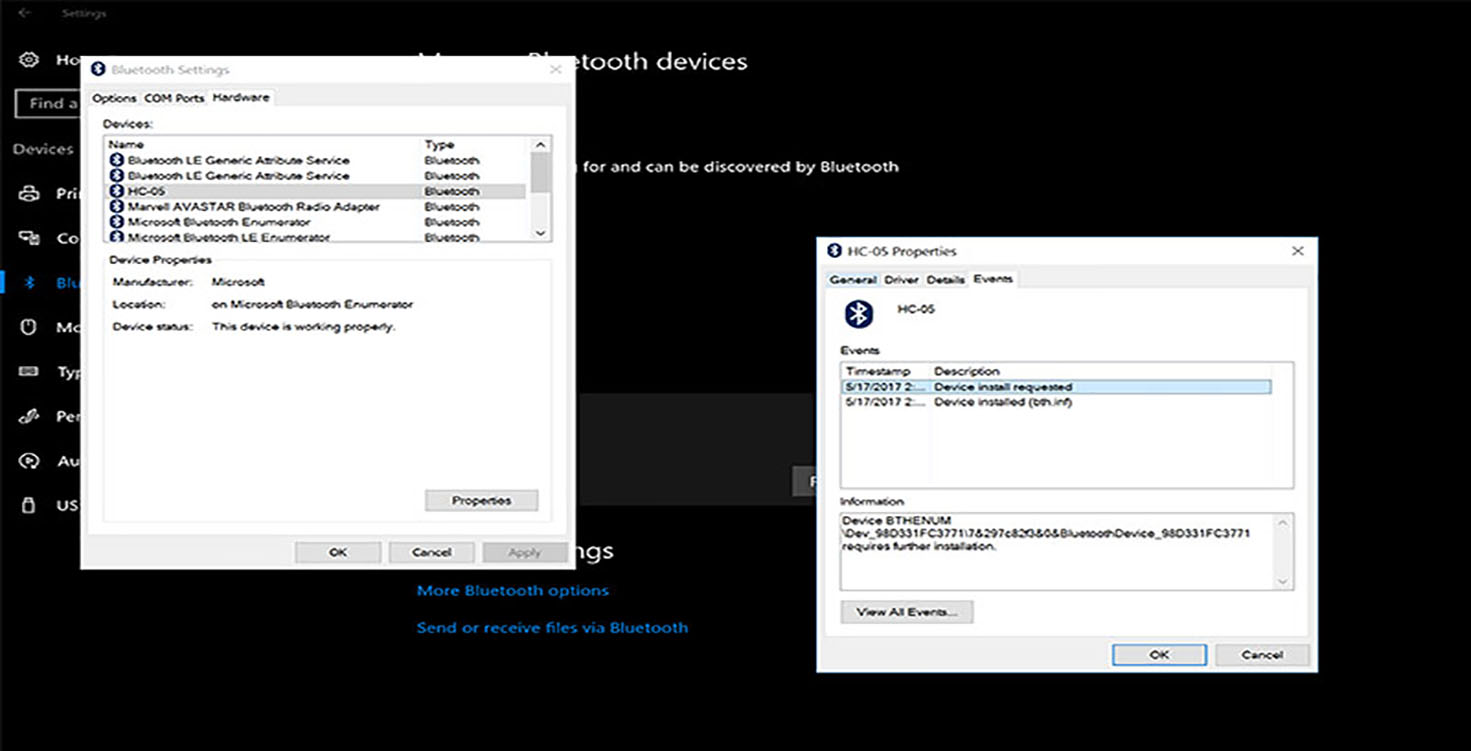
Task: Open the Details tab in HC-05 Properties
Action: (945, 280)
